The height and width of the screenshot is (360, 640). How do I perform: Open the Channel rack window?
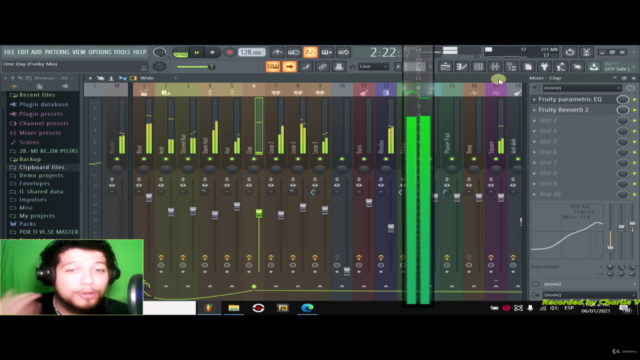(478, 67)
